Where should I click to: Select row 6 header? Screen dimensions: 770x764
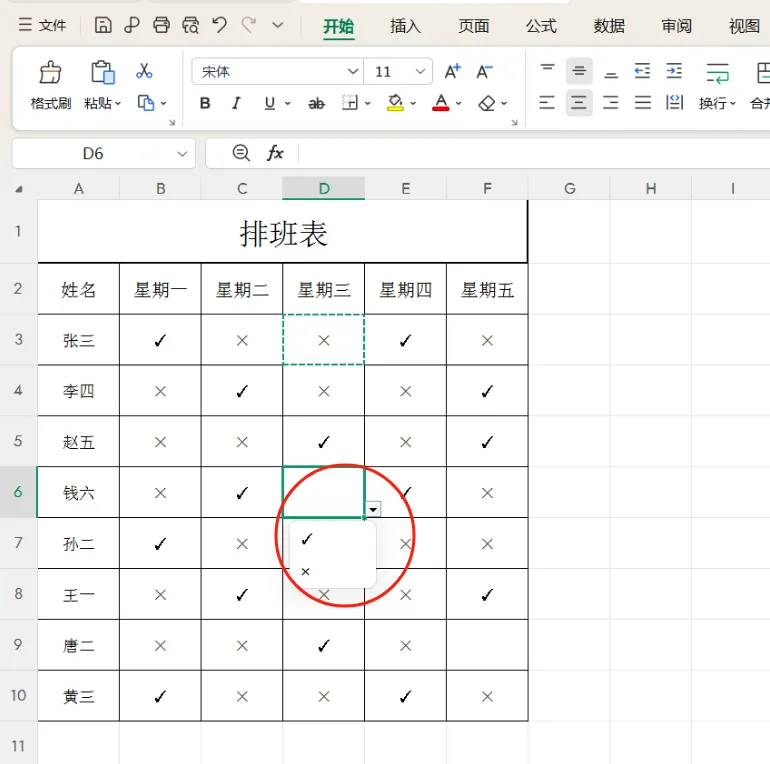tap(18, 492)
